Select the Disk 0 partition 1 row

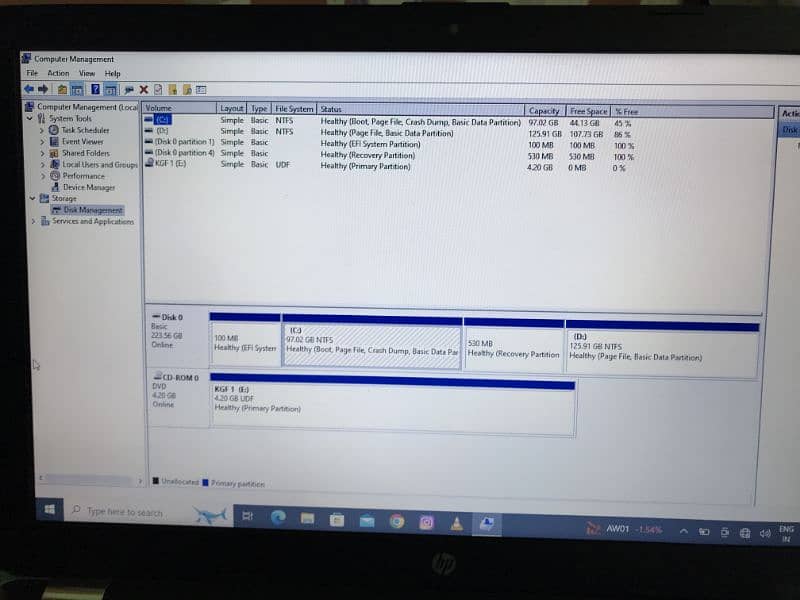click(388, 143)
